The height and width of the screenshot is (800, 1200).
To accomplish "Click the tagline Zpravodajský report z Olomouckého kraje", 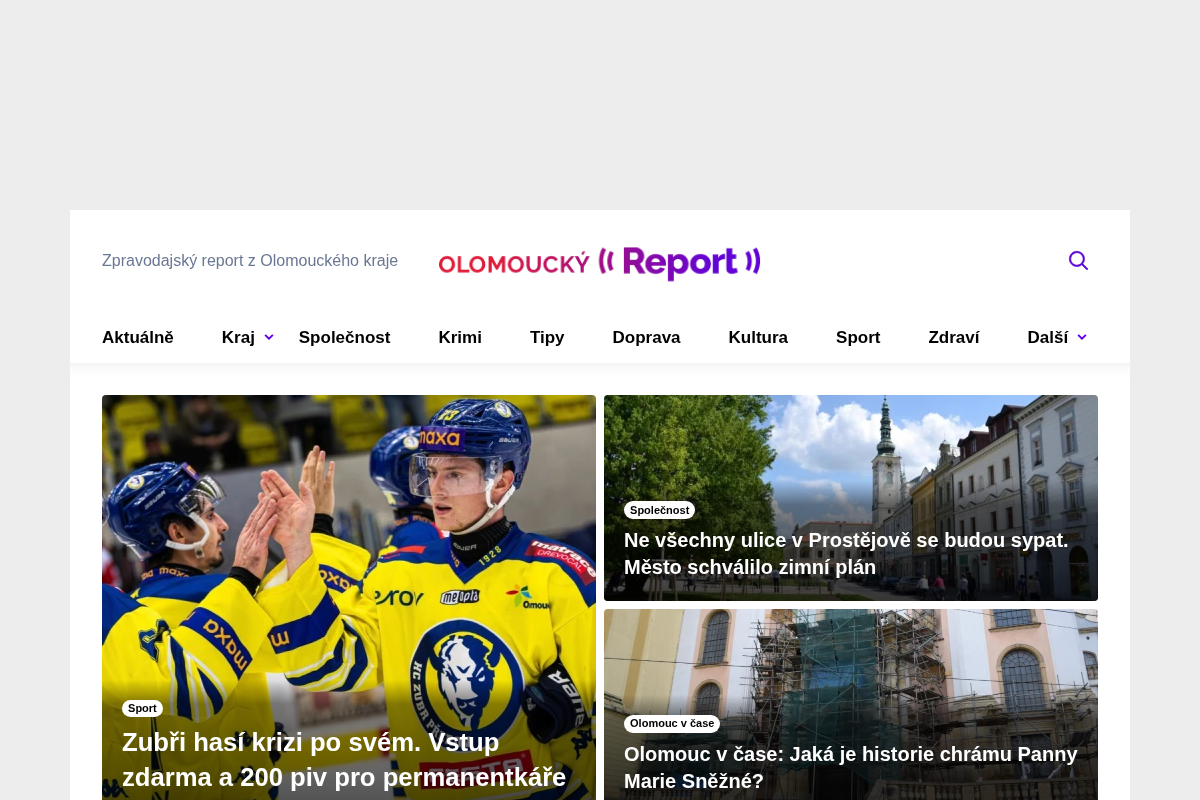I will point(250,261).
